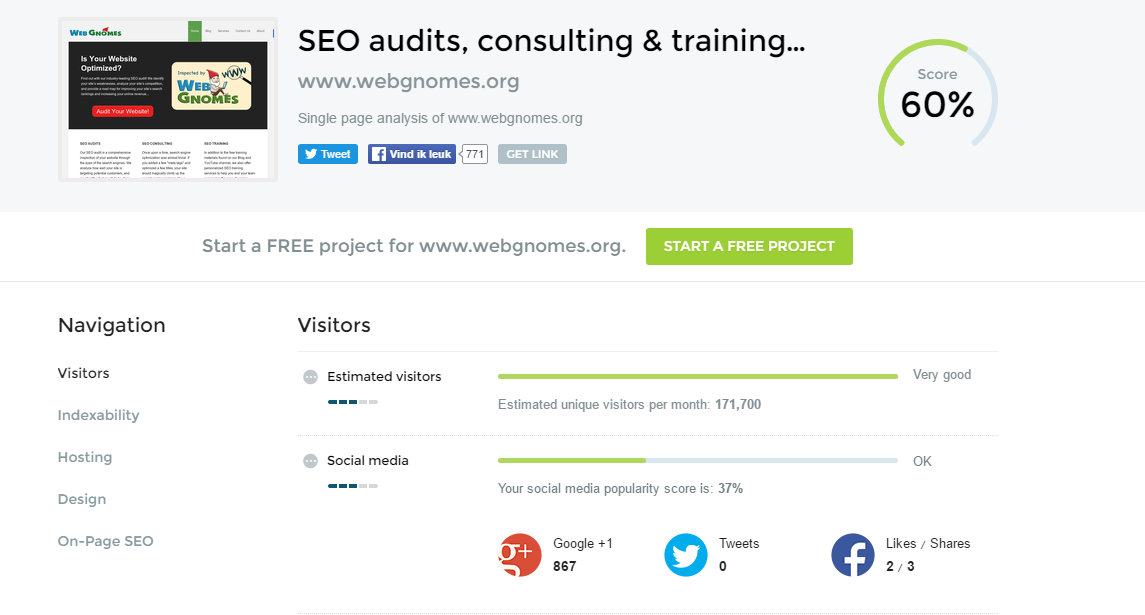Go to Visitors navigation section
Viewport: 1145px width, 615px height.
click(84, 373)
